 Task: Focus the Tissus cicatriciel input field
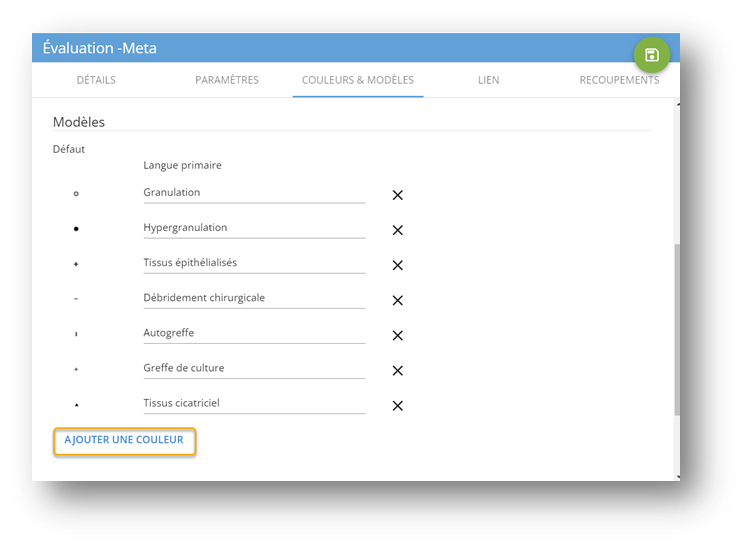pos(254,402)
